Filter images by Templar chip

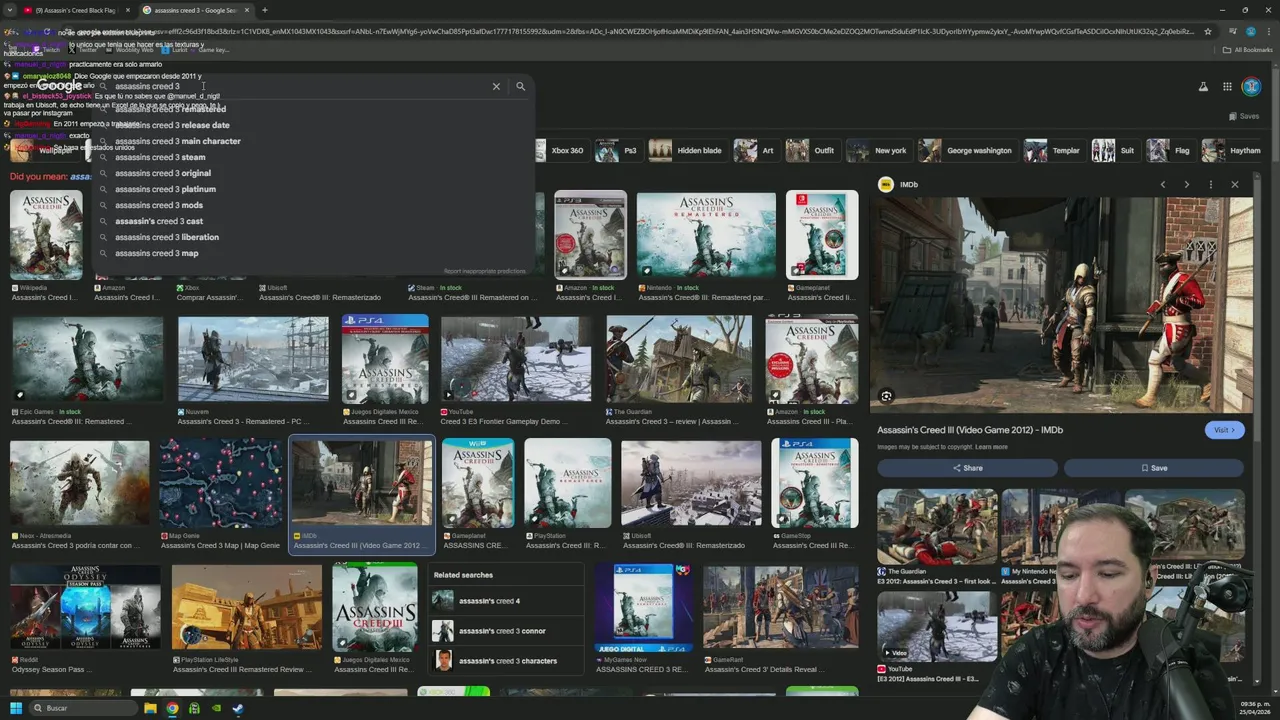click(x=1053, y=151)
